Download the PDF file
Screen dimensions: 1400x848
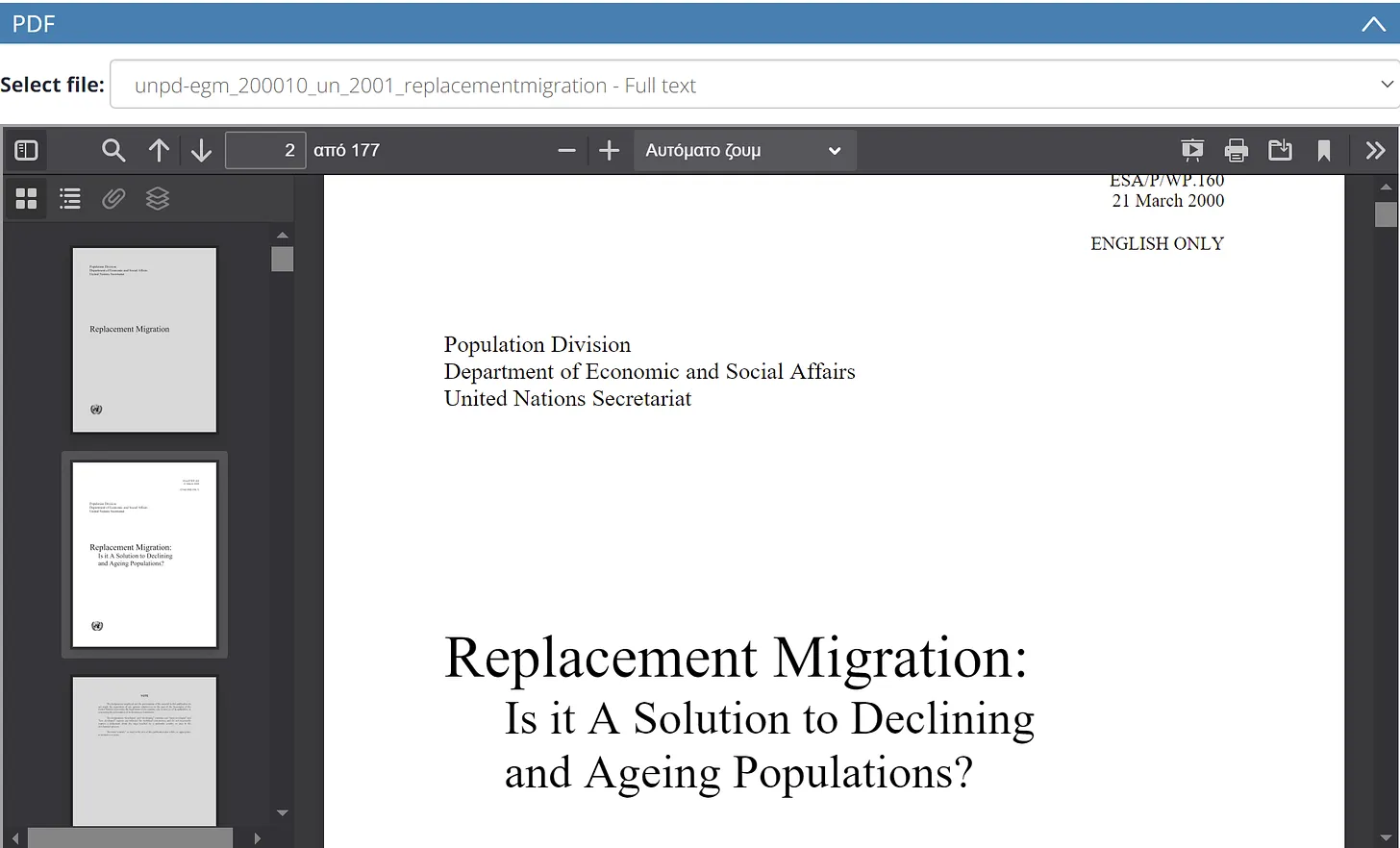coord(1280,151)
